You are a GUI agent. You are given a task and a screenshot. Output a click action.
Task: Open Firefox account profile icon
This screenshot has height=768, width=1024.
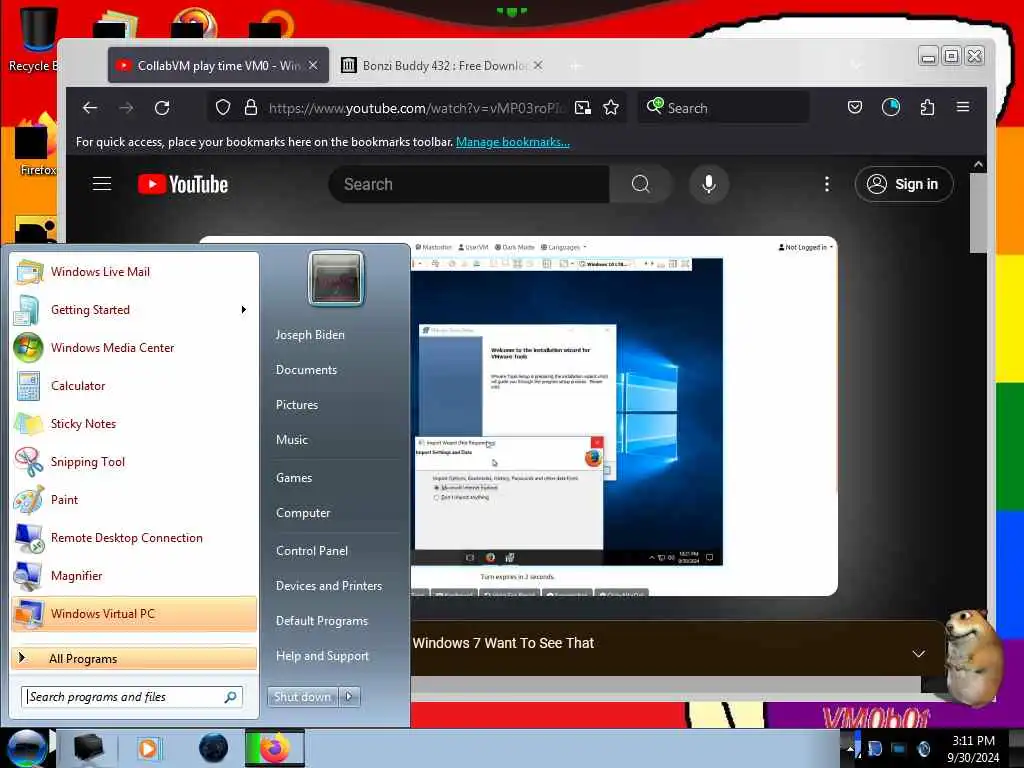pyautogui.click(x=891, y=107)
